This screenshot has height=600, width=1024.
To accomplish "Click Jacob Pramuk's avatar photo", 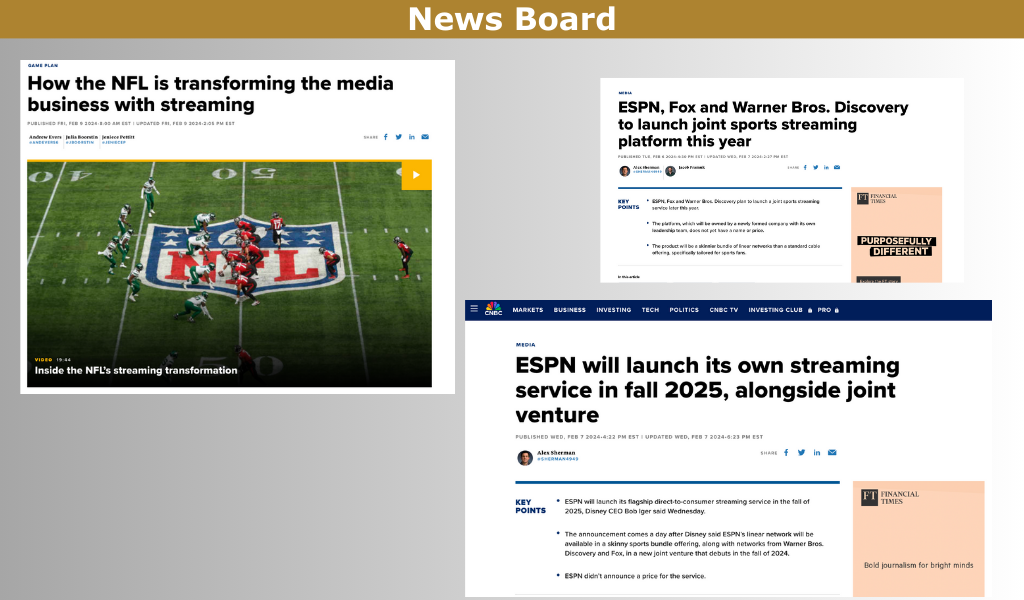I will pyautogui.click(x=670, y=171).
